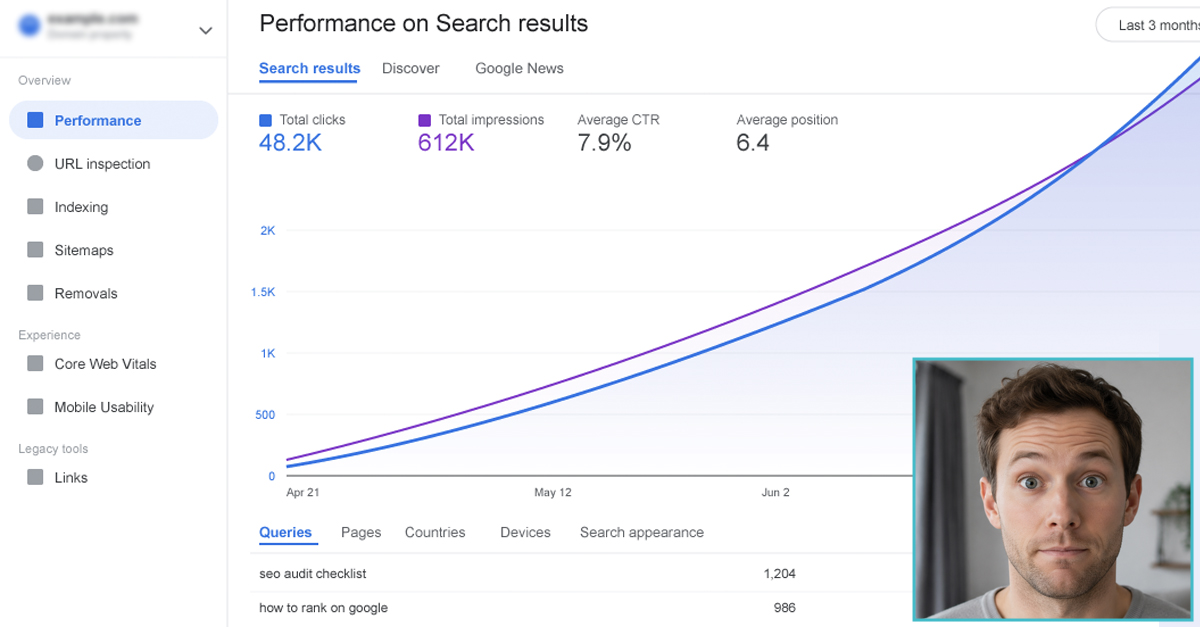Click the 'how to rank on google' query
The width and height of the screenshot is (1200, 627).
tap(323, 607)
